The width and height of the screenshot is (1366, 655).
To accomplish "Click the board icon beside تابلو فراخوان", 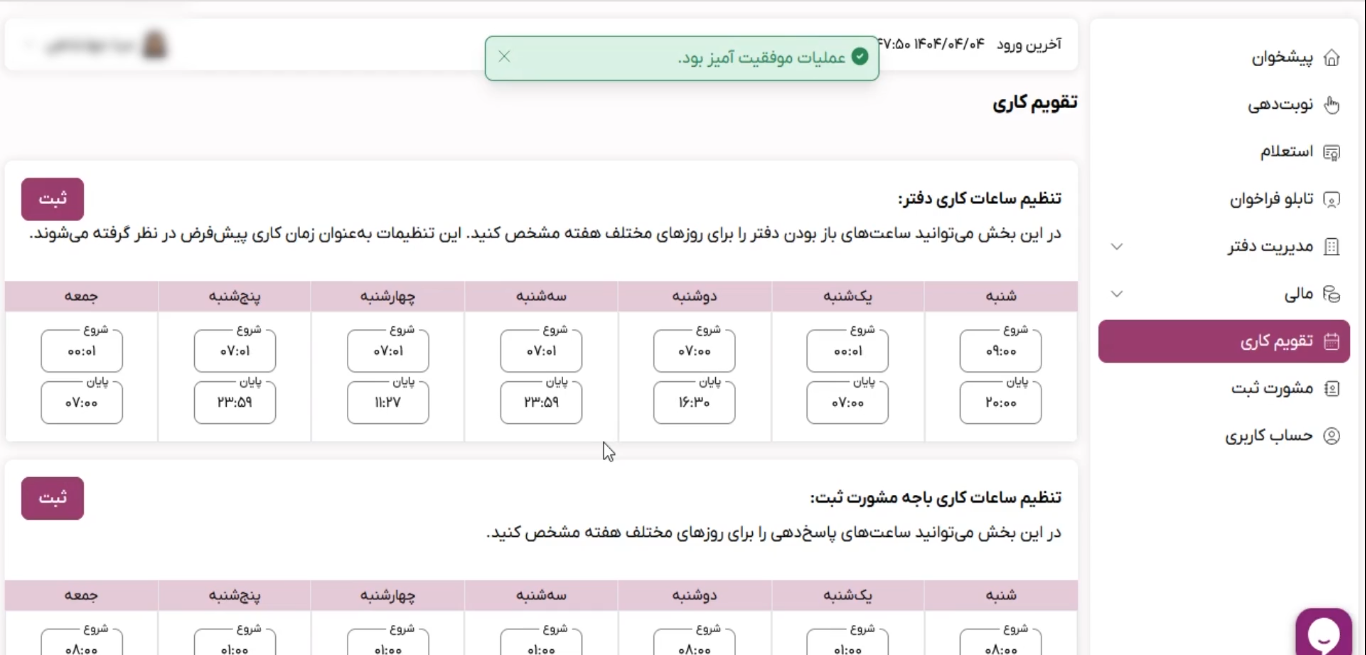I will 1331,199.
